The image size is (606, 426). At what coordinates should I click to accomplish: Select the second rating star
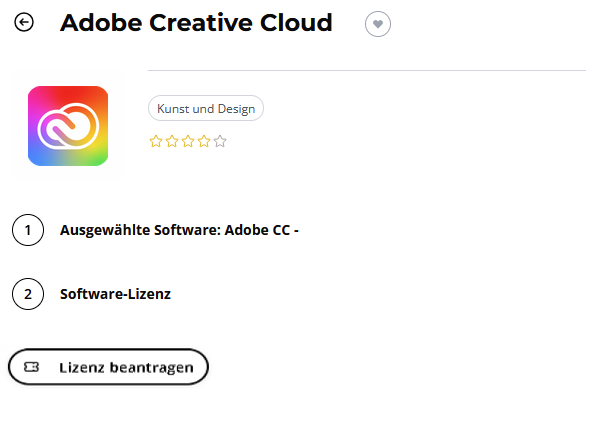point(172,141)
